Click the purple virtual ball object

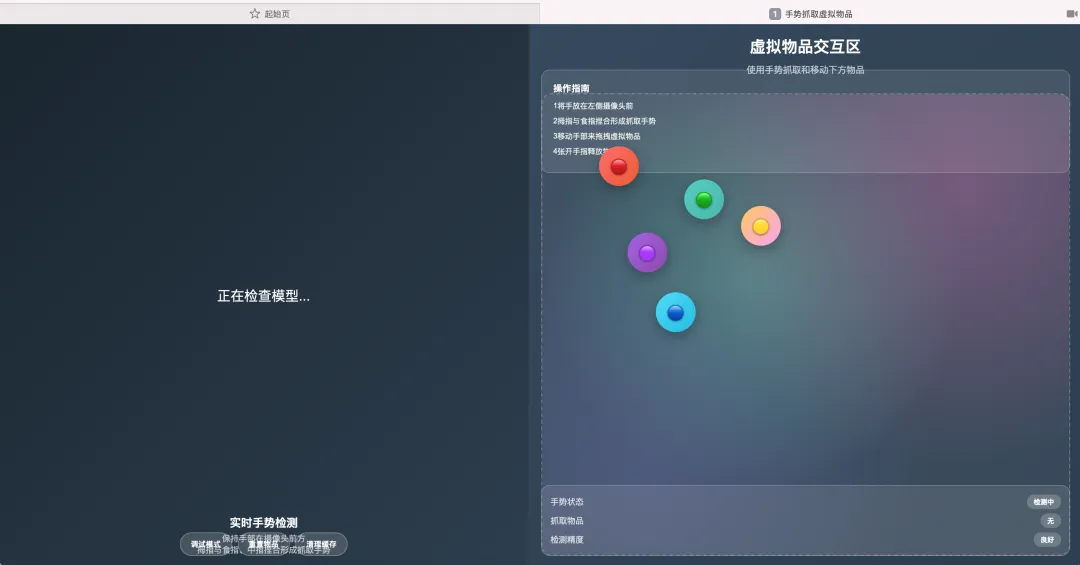[x=646, y=252]
